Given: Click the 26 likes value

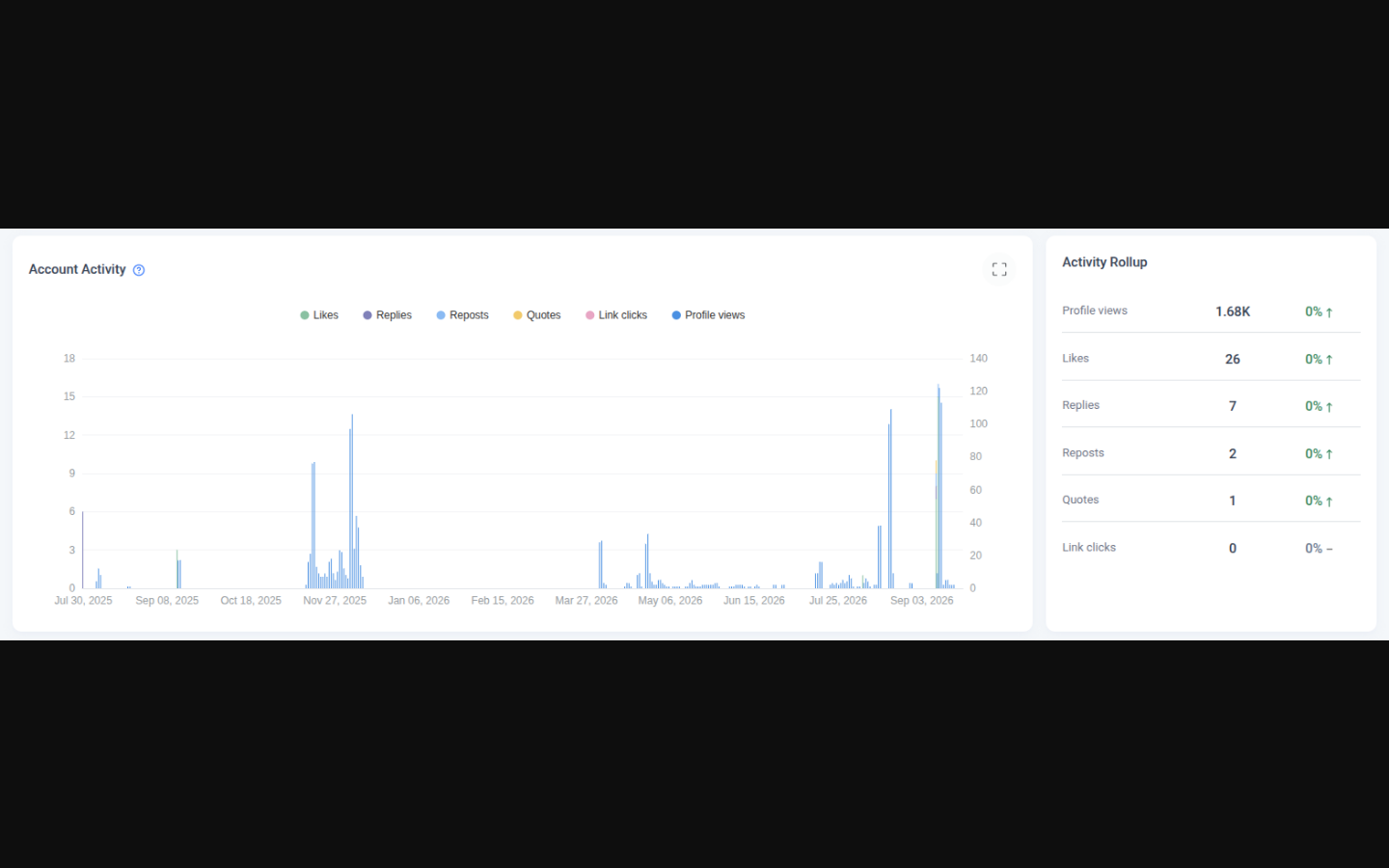Looking at the screenshot, I should point(1233,359).
